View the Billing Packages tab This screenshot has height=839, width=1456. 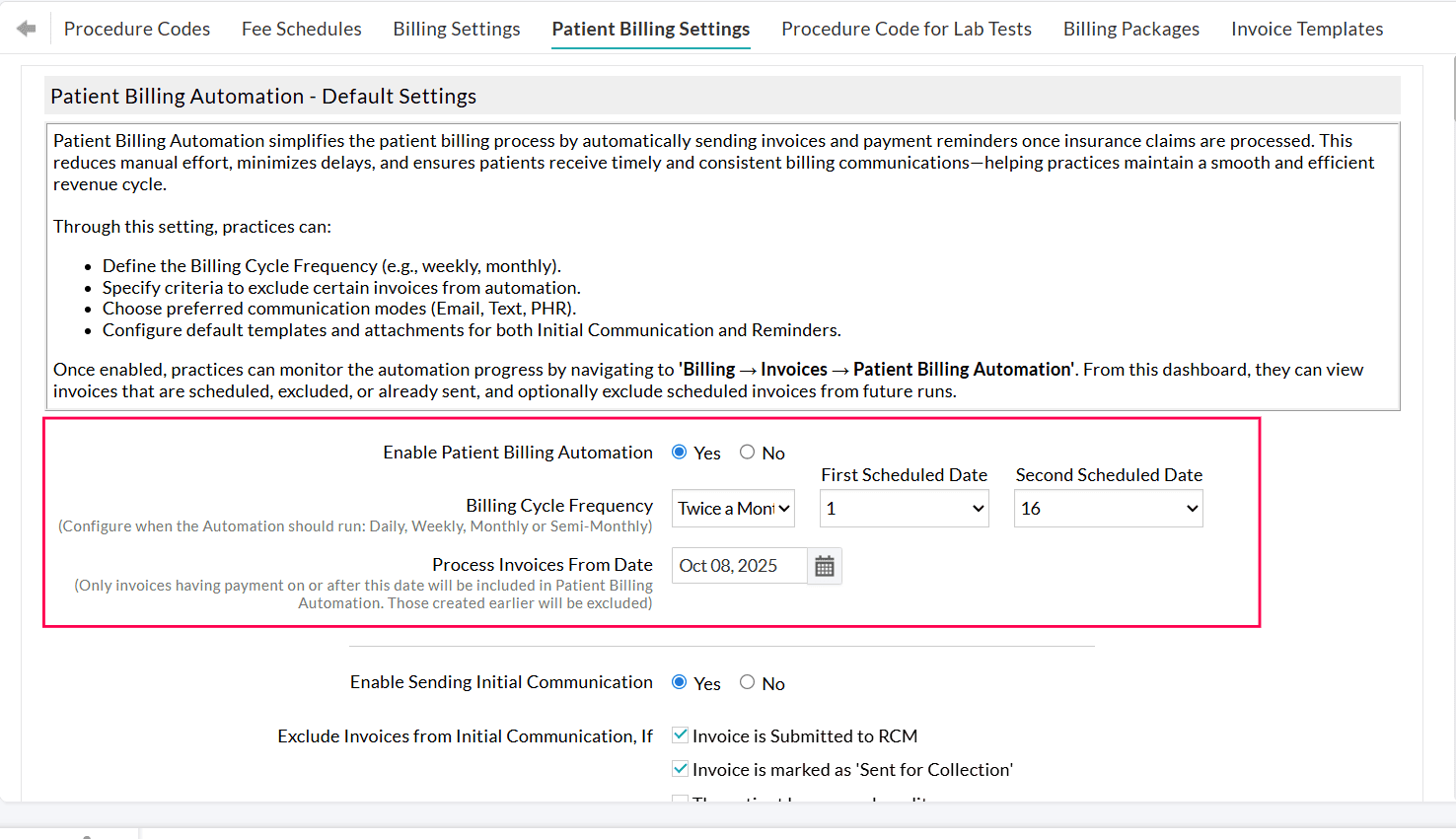point(1130,29)
